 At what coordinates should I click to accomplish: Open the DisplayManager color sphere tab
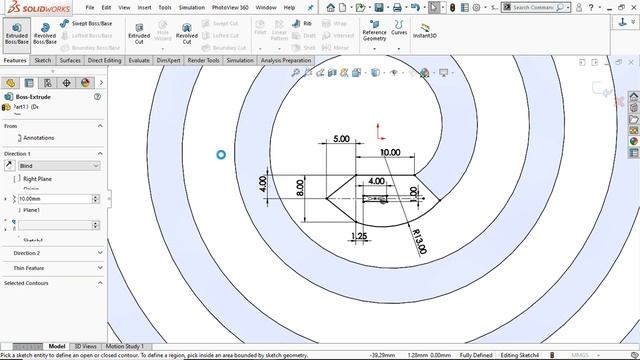[85, 83]
